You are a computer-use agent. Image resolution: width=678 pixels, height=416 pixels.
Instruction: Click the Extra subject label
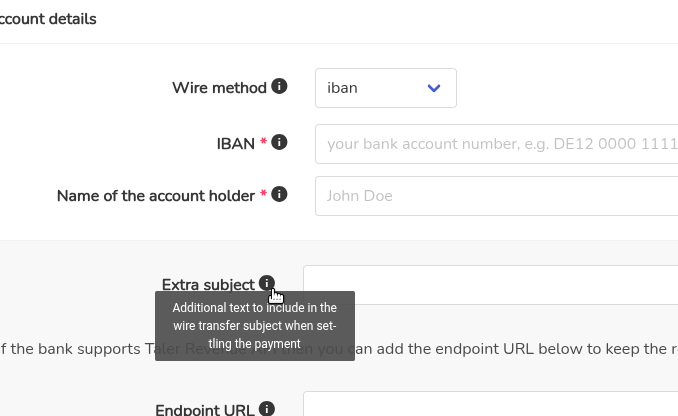tap(208, 285)
